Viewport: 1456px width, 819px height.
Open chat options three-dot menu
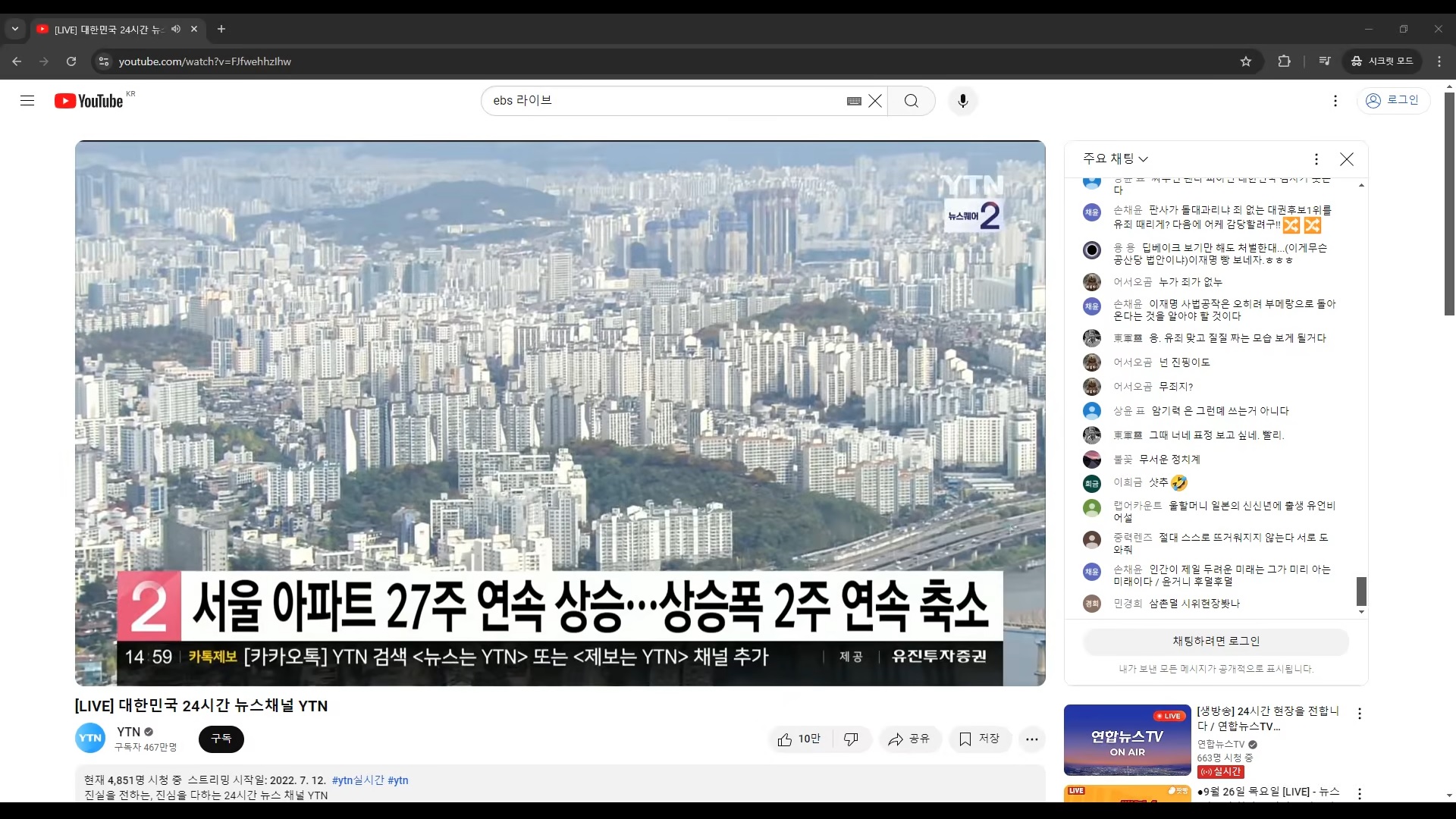(1316, 159)
